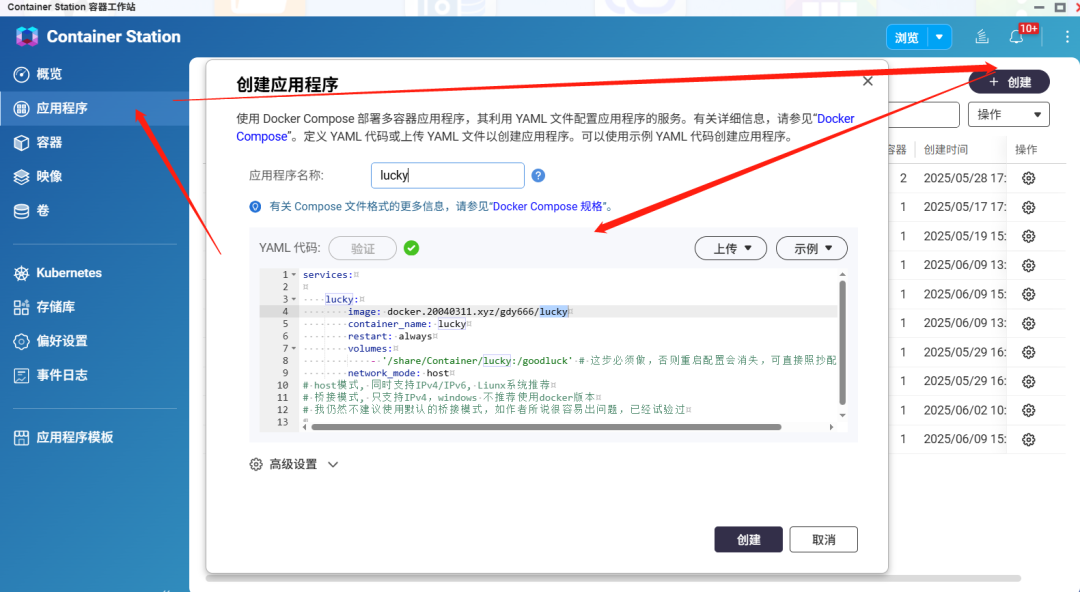Click the 操作 column header
This screenshot has height=592, width=1080.
[x=1026, y=150]
